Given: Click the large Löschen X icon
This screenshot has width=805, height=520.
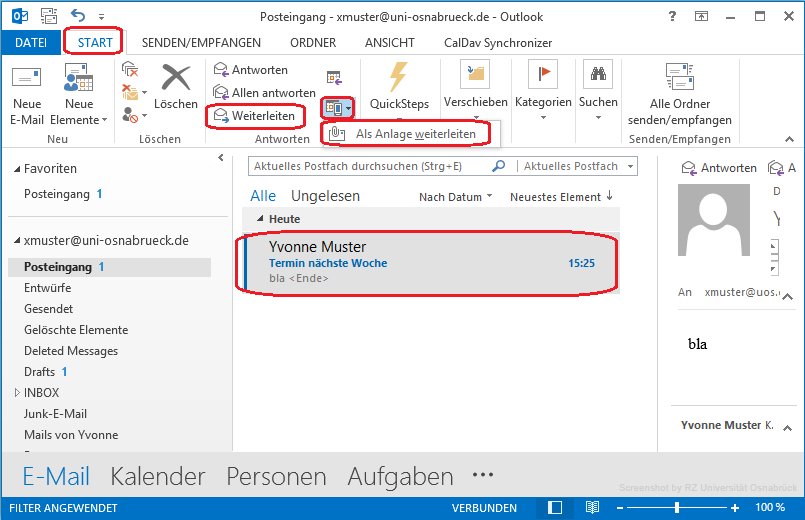Looking at the screenshot, I should pyautogui.click(x=176, y=78).
